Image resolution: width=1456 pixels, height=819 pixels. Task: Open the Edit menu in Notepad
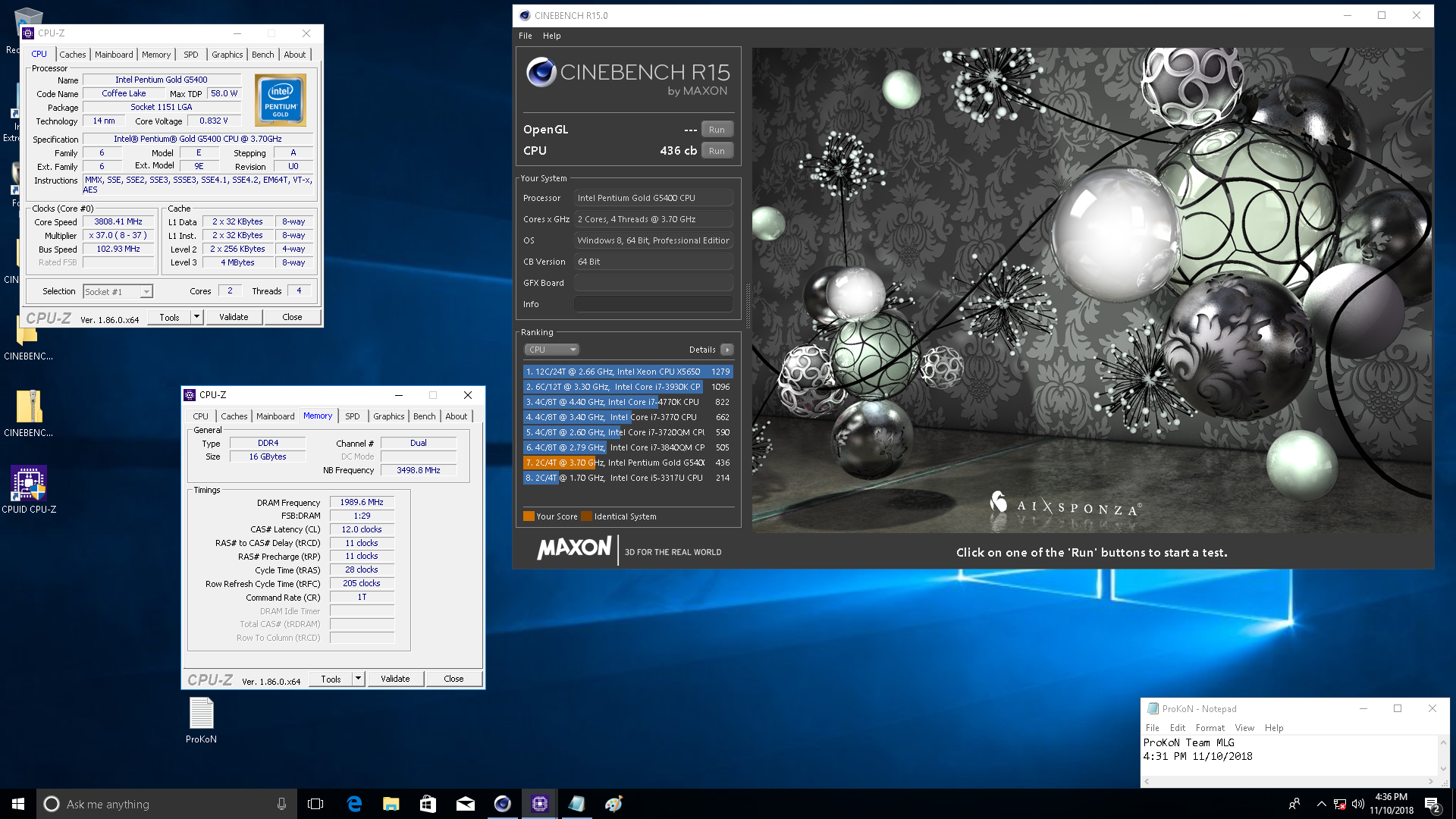[x=1178, y=728]
